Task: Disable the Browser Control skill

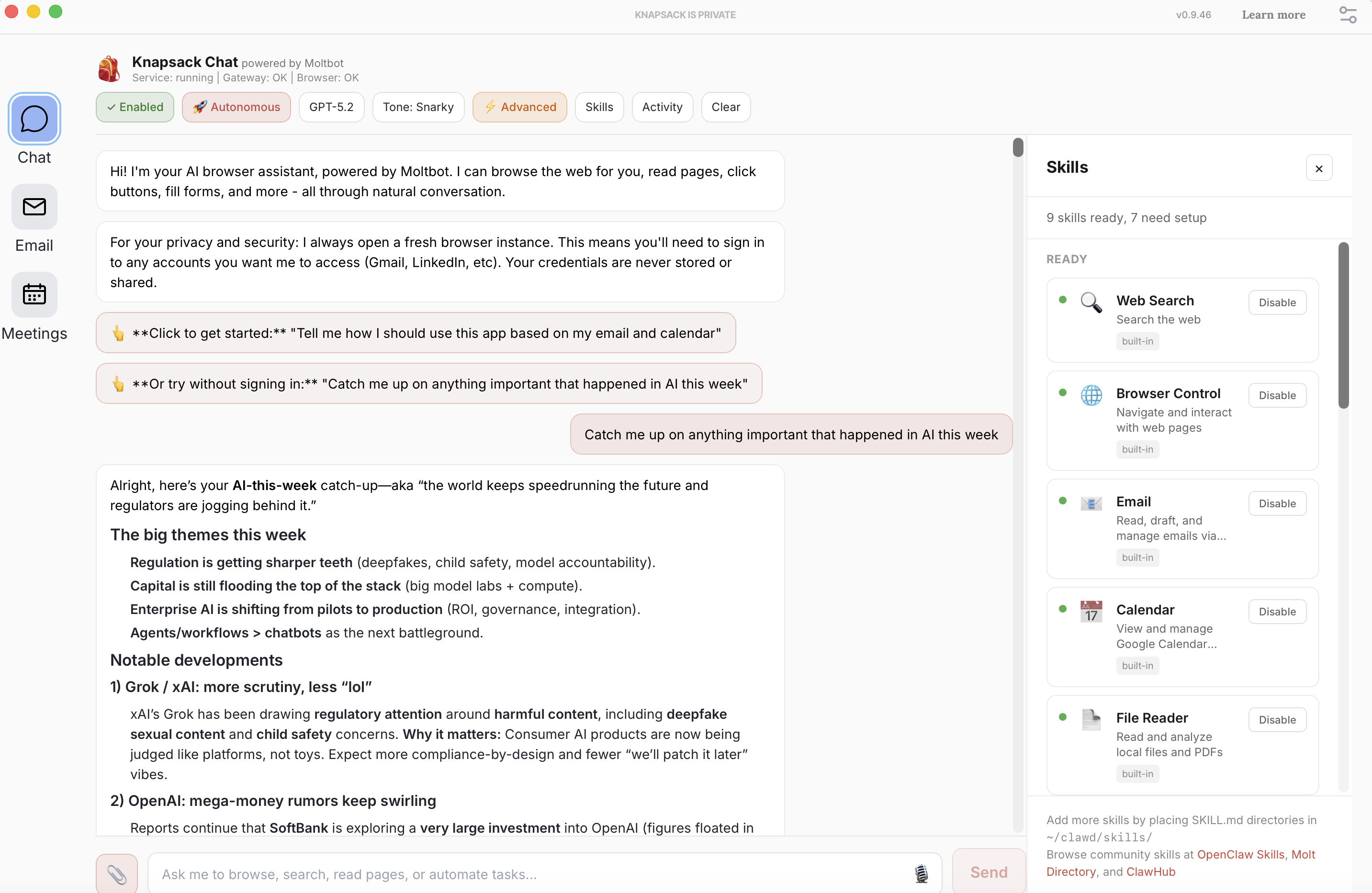Action: click(x=1277, y=395)
